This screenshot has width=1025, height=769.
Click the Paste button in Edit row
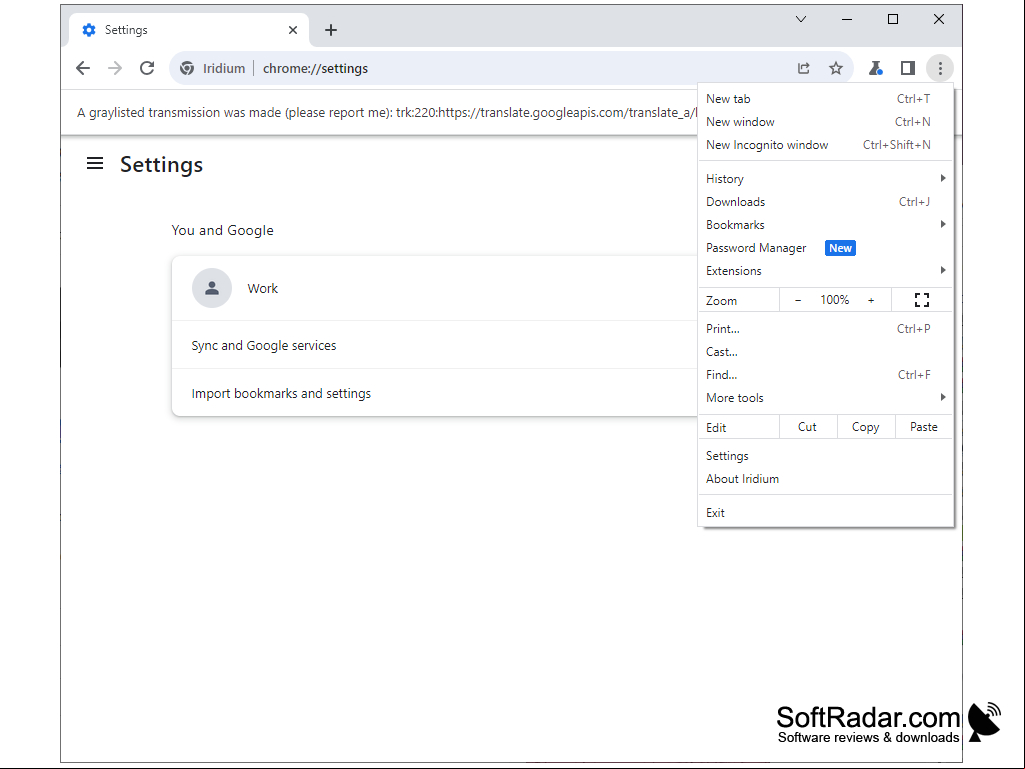(924, 427)
